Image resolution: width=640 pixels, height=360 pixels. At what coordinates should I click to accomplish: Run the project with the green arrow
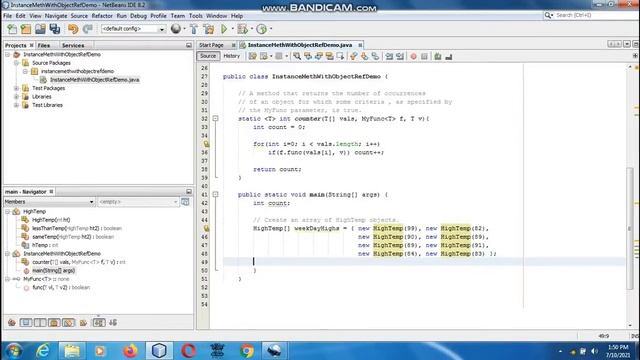coord(224,29)
